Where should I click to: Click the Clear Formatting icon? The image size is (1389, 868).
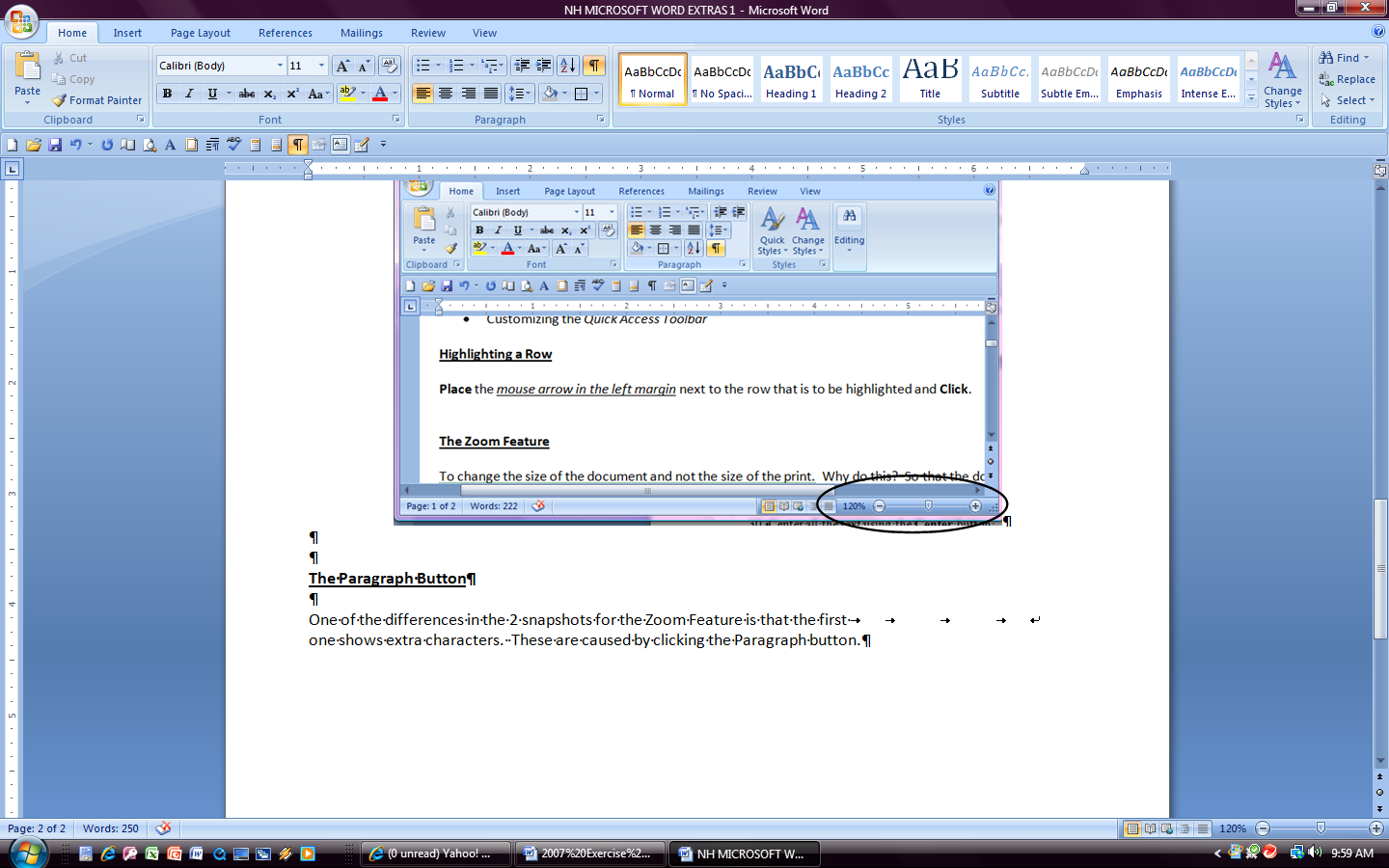[x=389, y=66]
